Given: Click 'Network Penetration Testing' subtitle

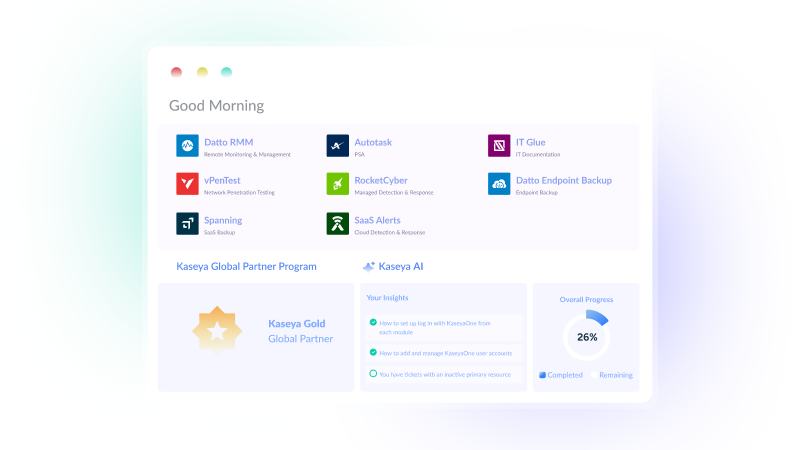Looking at the screenshot, I should pos(239,193).
